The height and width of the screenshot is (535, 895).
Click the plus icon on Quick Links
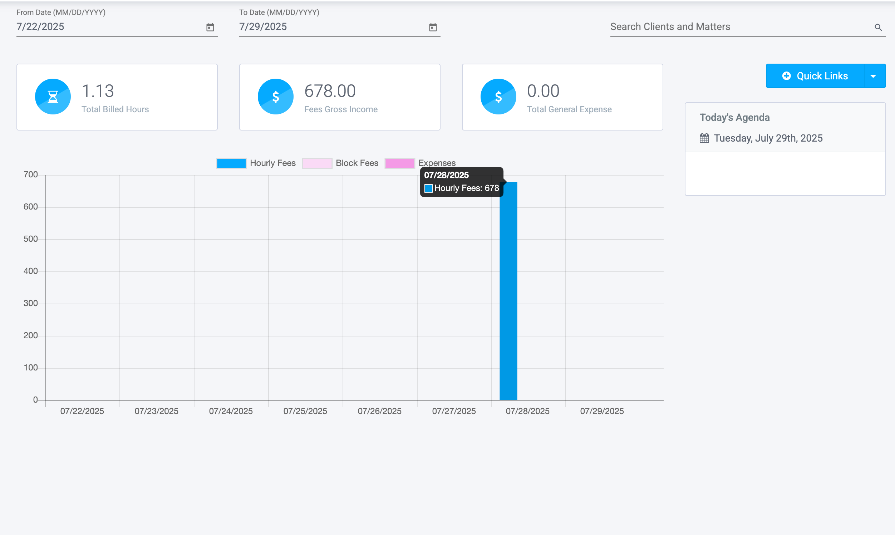pos(786,76)
